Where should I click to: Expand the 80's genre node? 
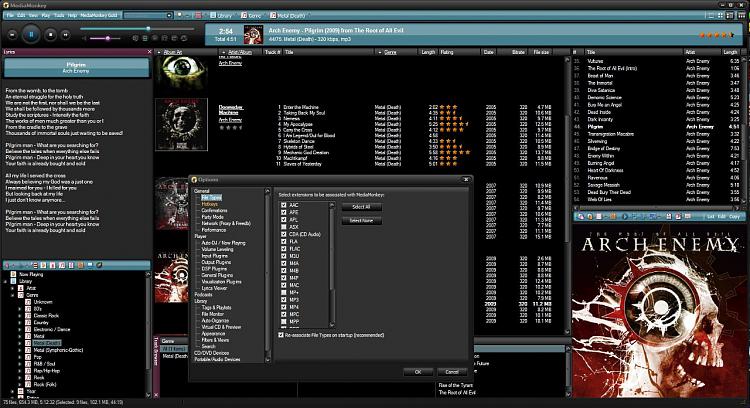point(20,309)
